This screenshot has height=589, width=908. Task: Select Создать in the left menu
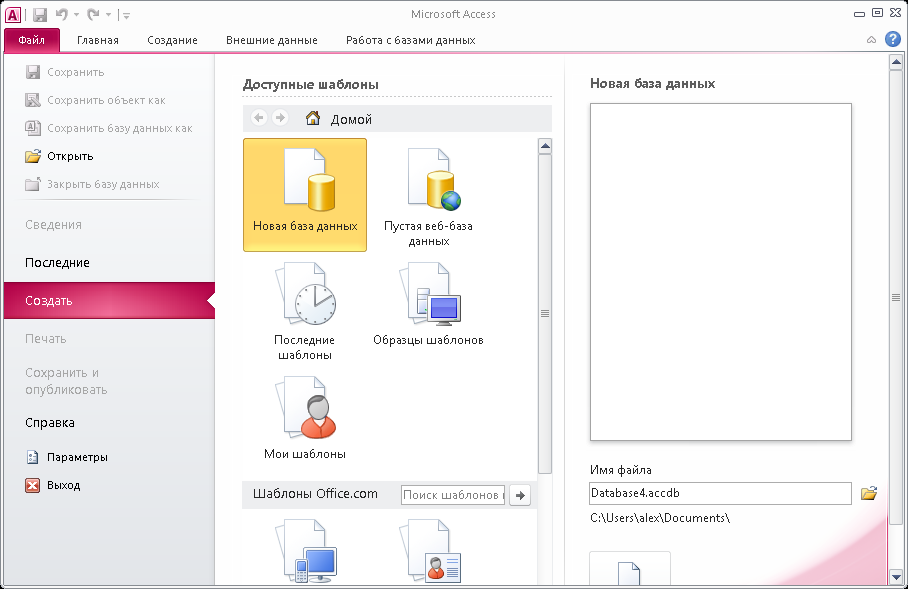pos(109,301)
